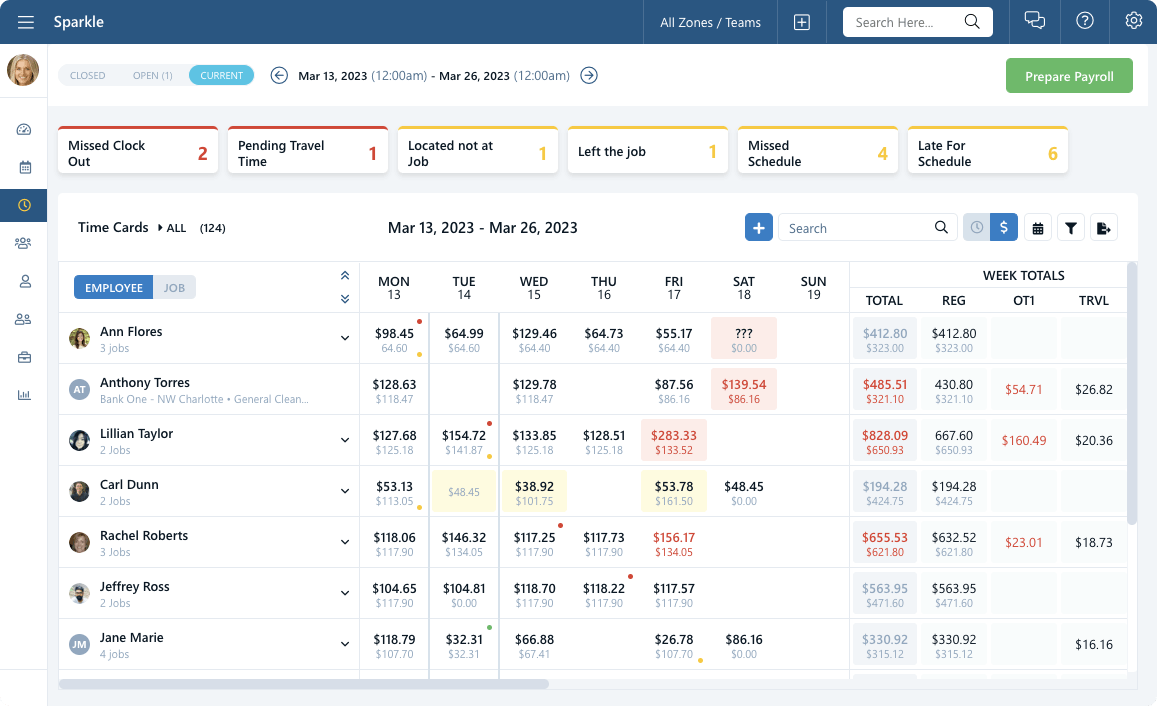Screen dimensions: 1157x706
Task: Open the Late For Schedule card
Action: (x=987, y=150)
